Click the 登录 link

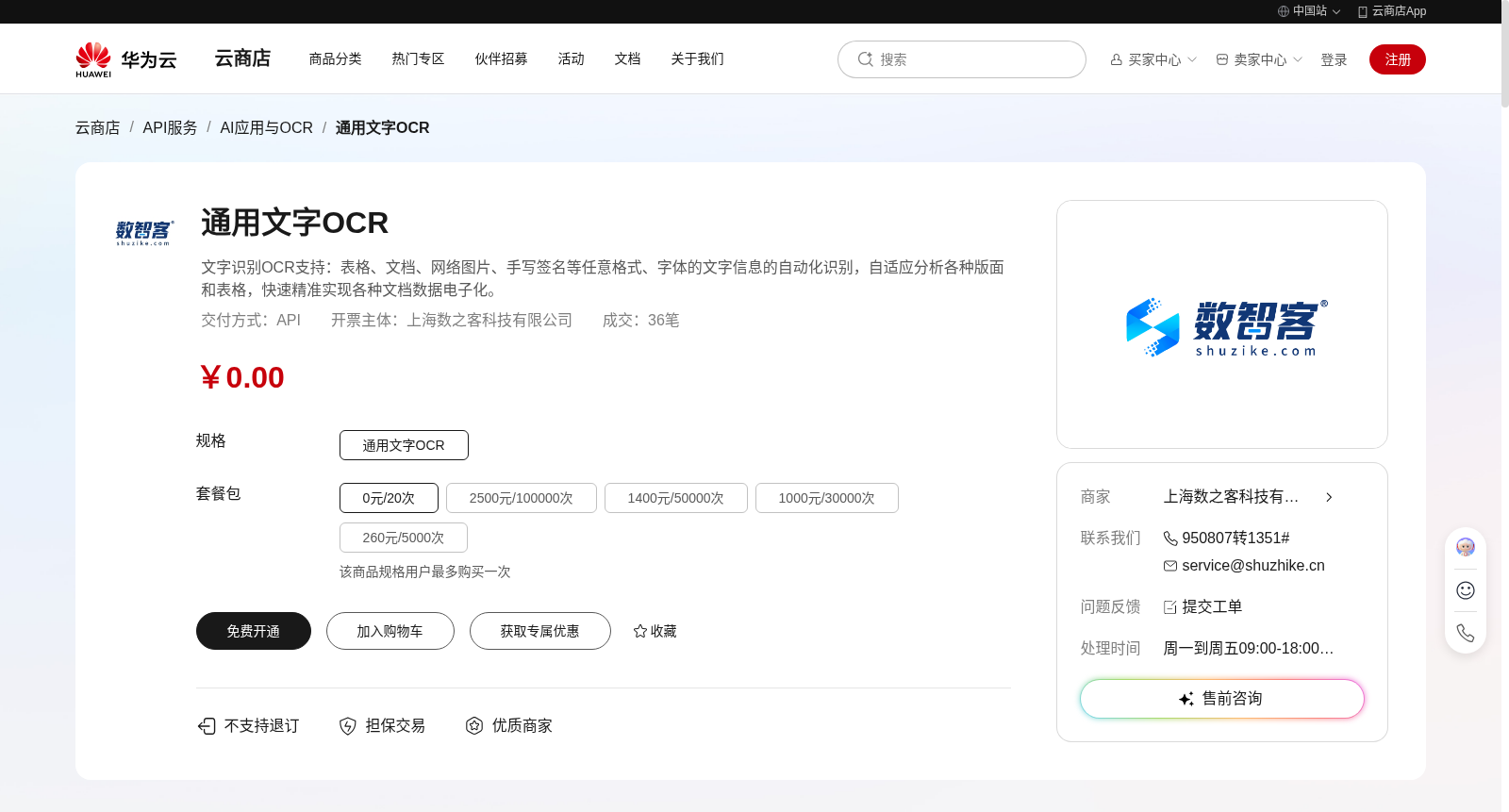tap(1334, 59)
